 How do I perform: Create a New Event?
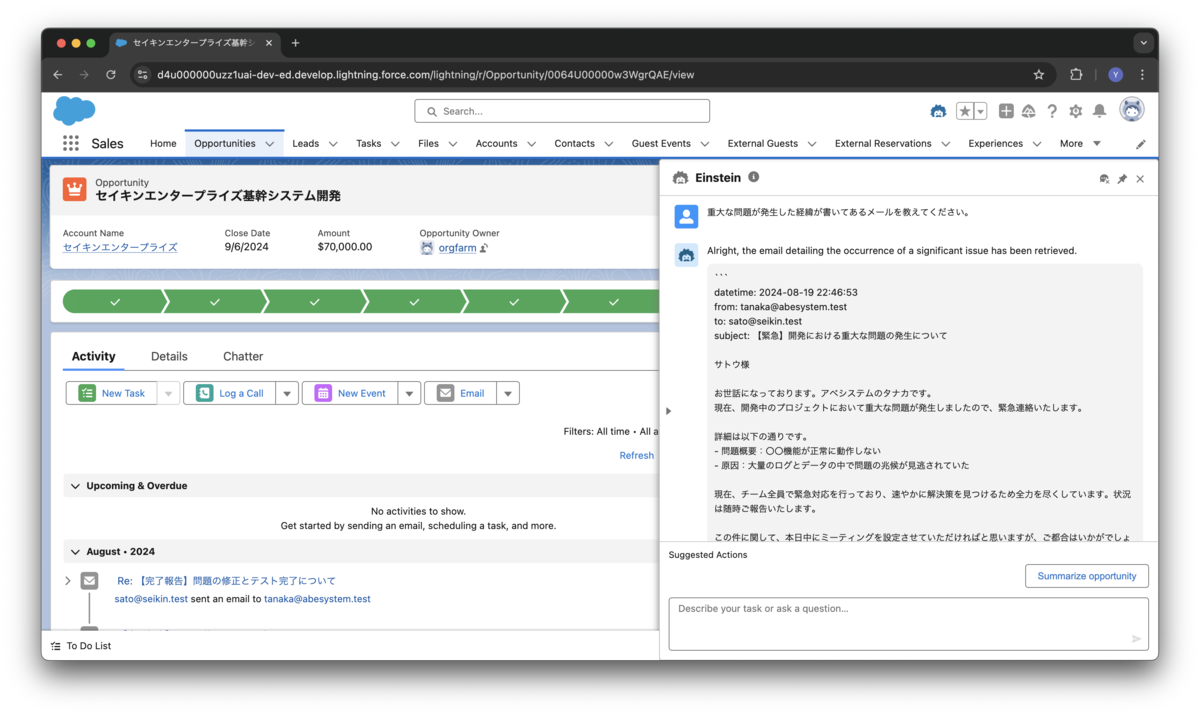(350, 393)
